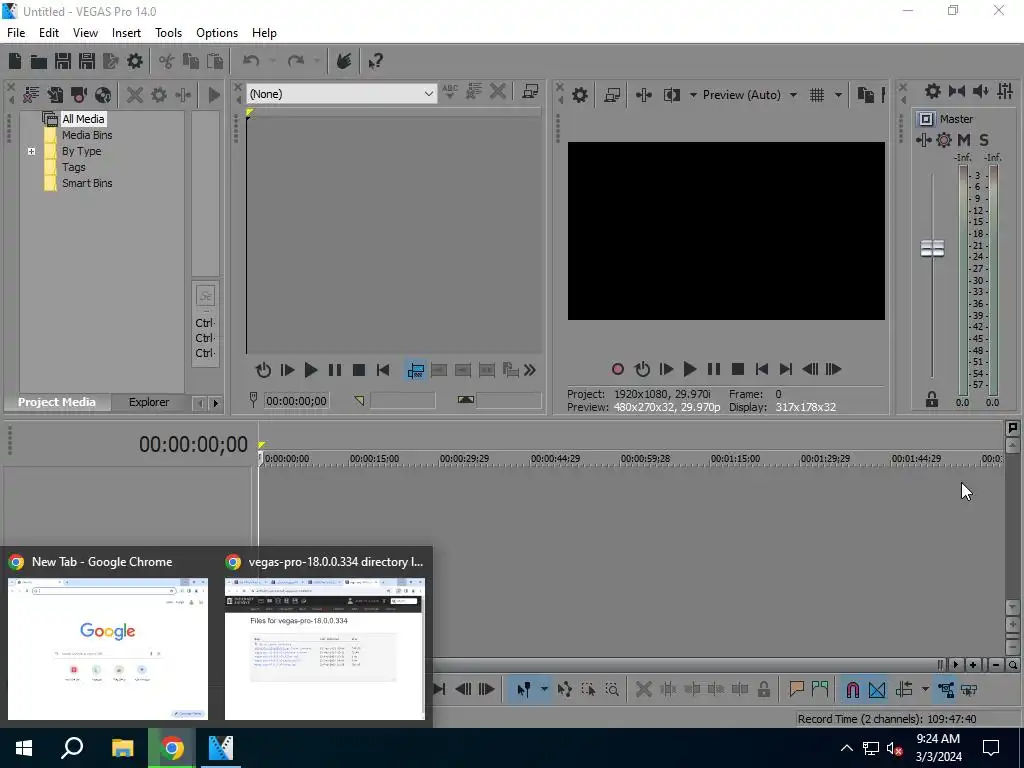
Task: Open Preview (Auto) quality dropdown
Action: point(793,95)
